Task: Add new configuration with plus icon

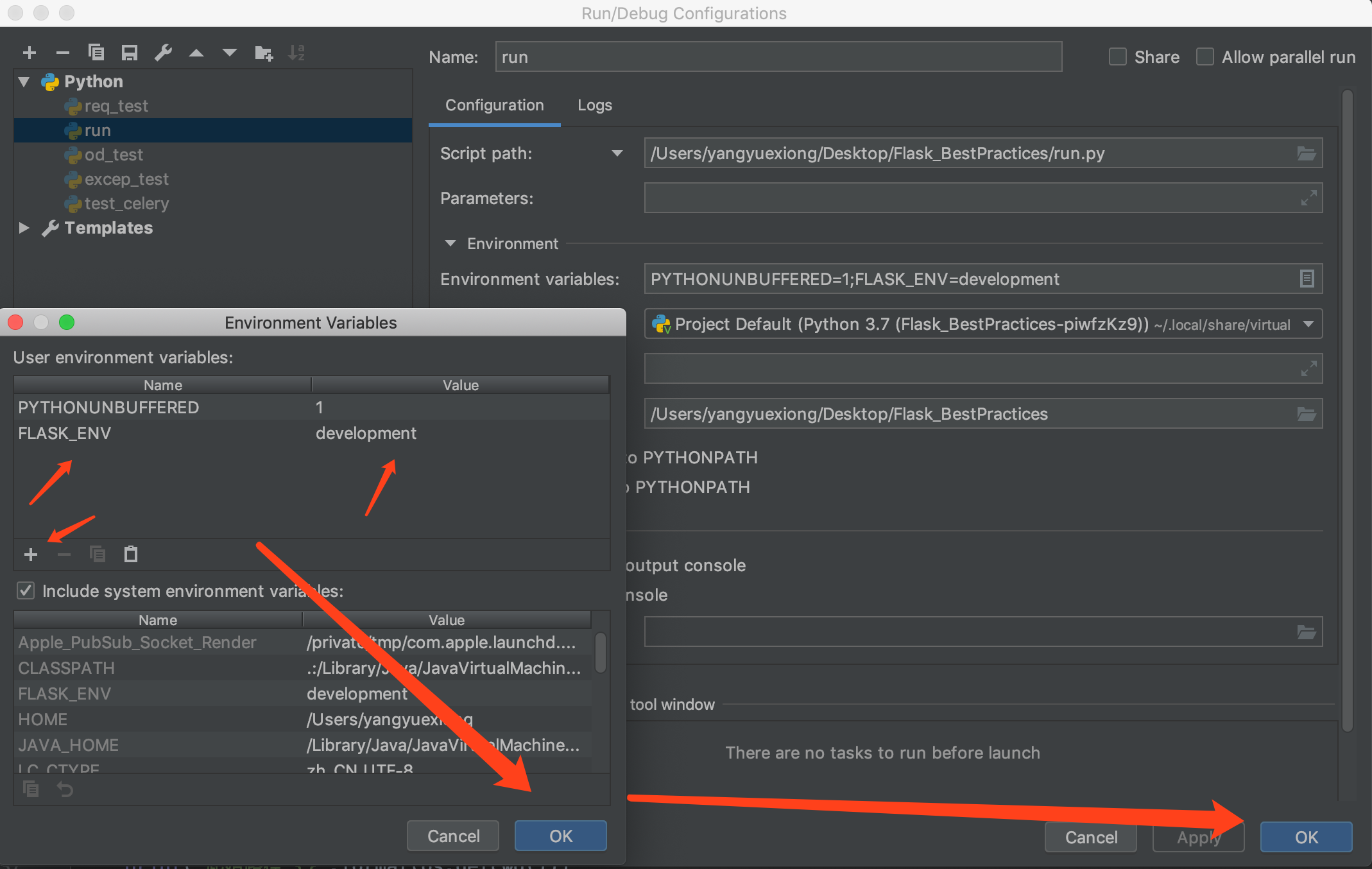Action: [x=30, y=53]
